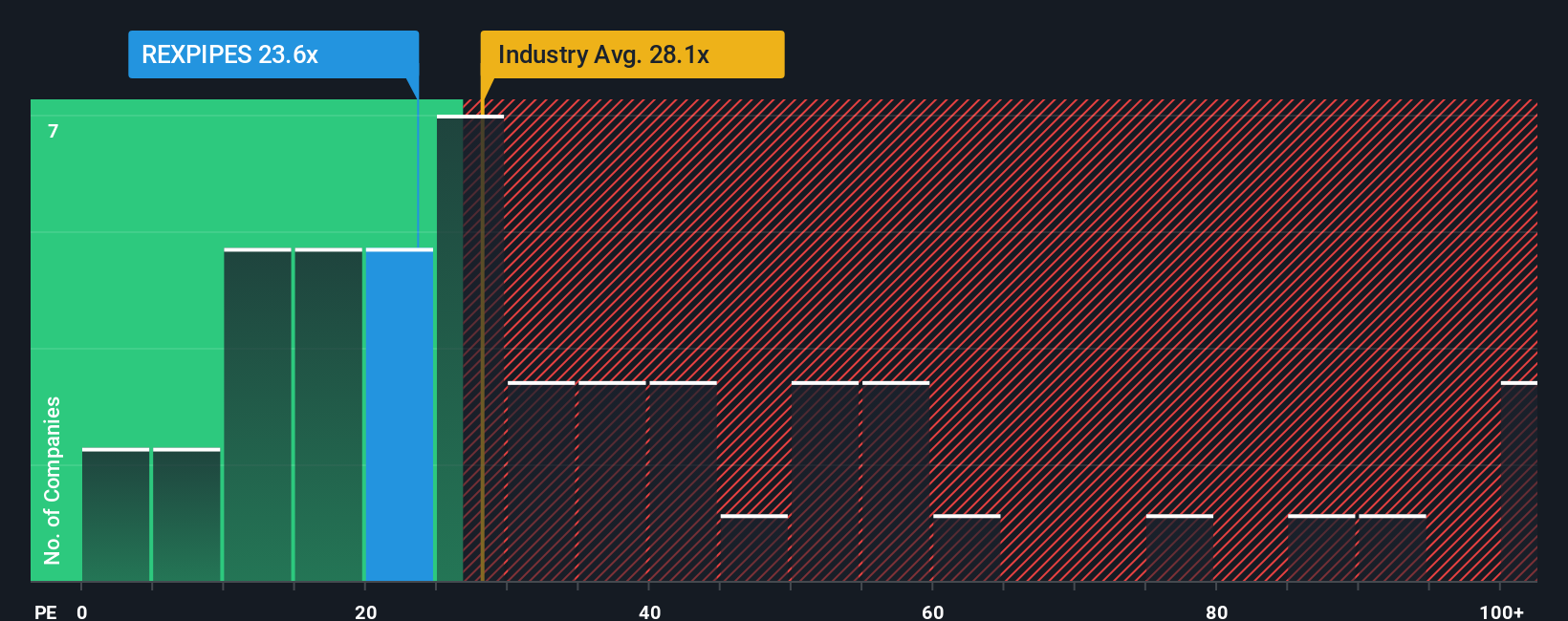Click the x-axis tick label 0
The height and width of the screenshot is (621, 1568).
82,611
